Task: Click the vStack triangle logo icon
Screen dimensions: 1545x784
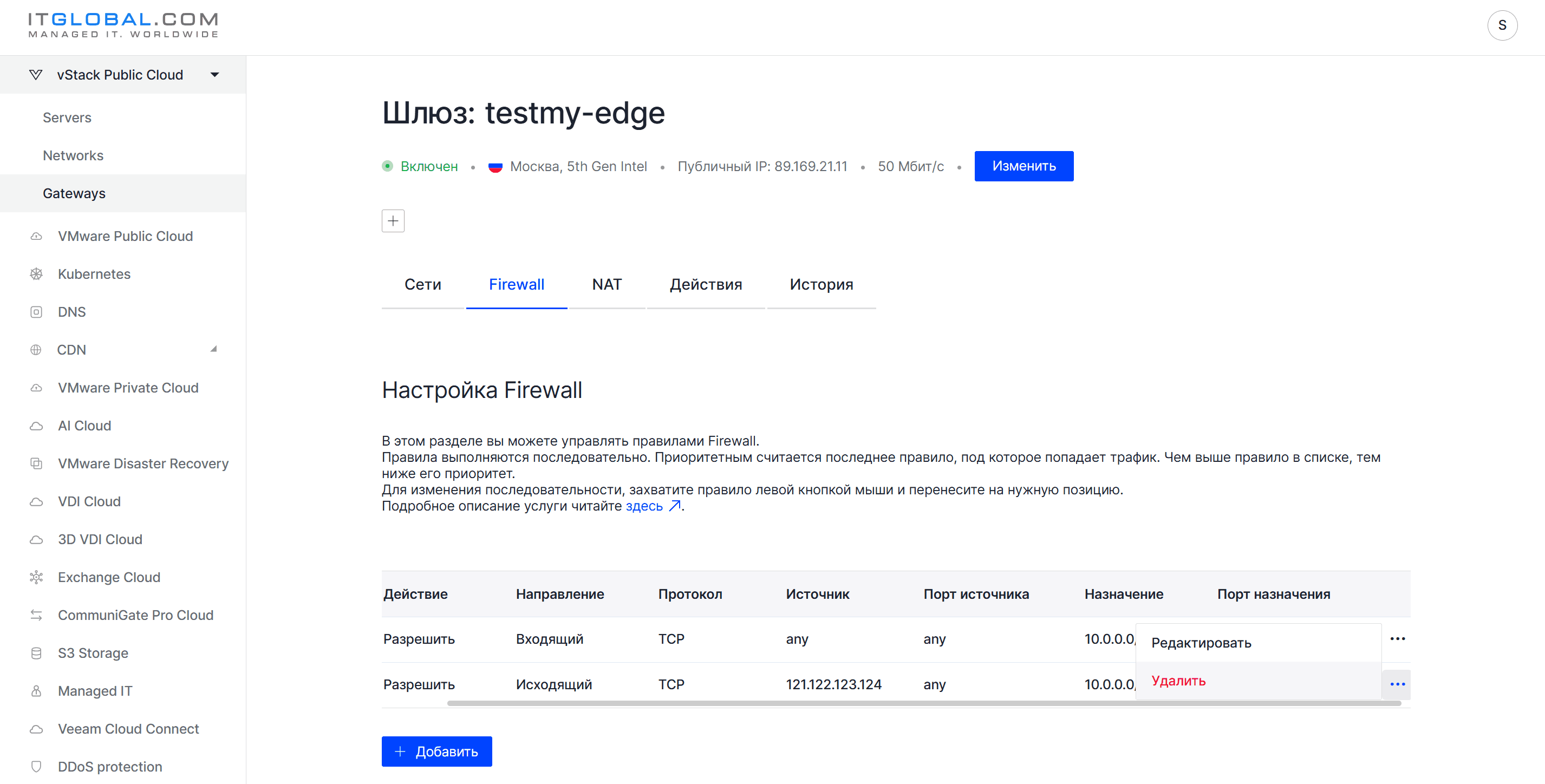Action: pos(36,75)
